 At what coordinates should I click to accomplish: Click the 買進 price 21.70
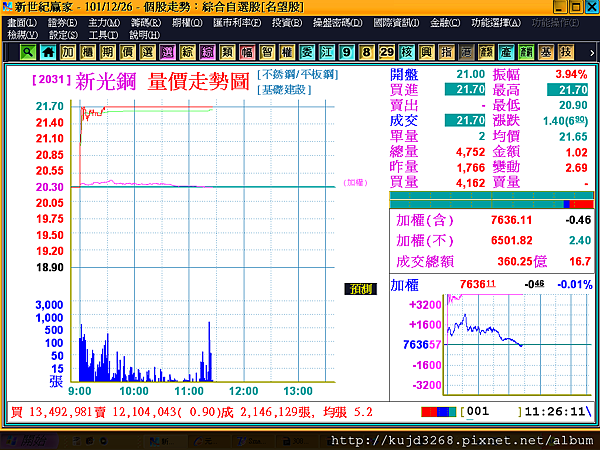465,90
